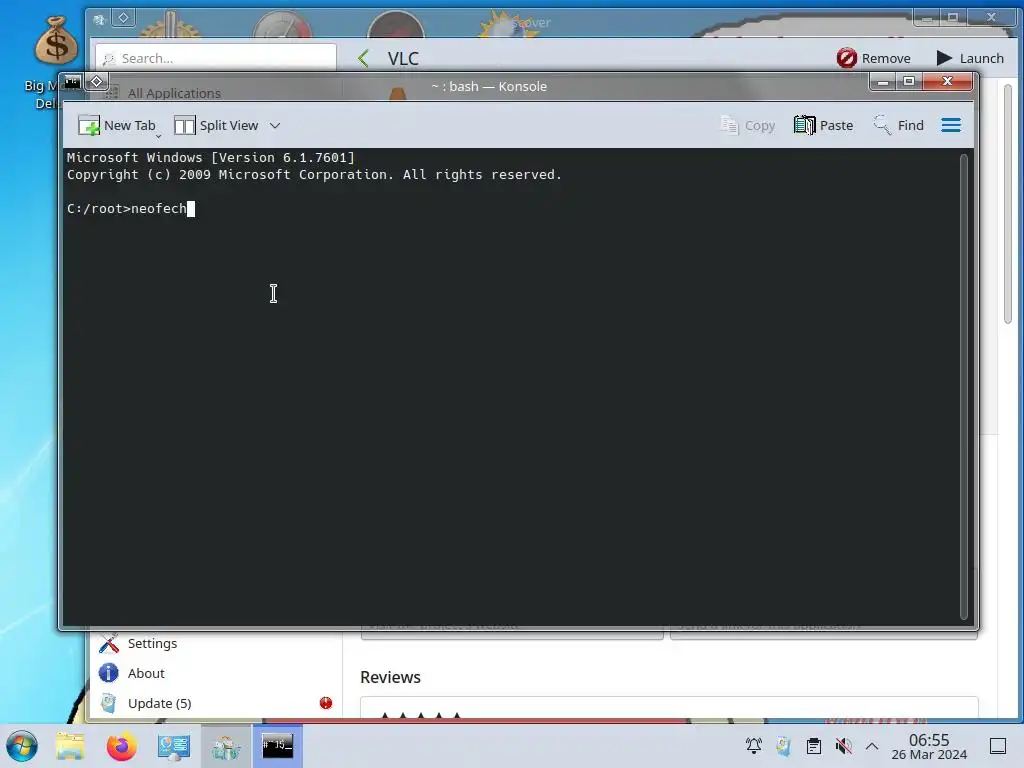
Task: Click the Remove button for VLC in Discover
Action: (x=874, y=58)
